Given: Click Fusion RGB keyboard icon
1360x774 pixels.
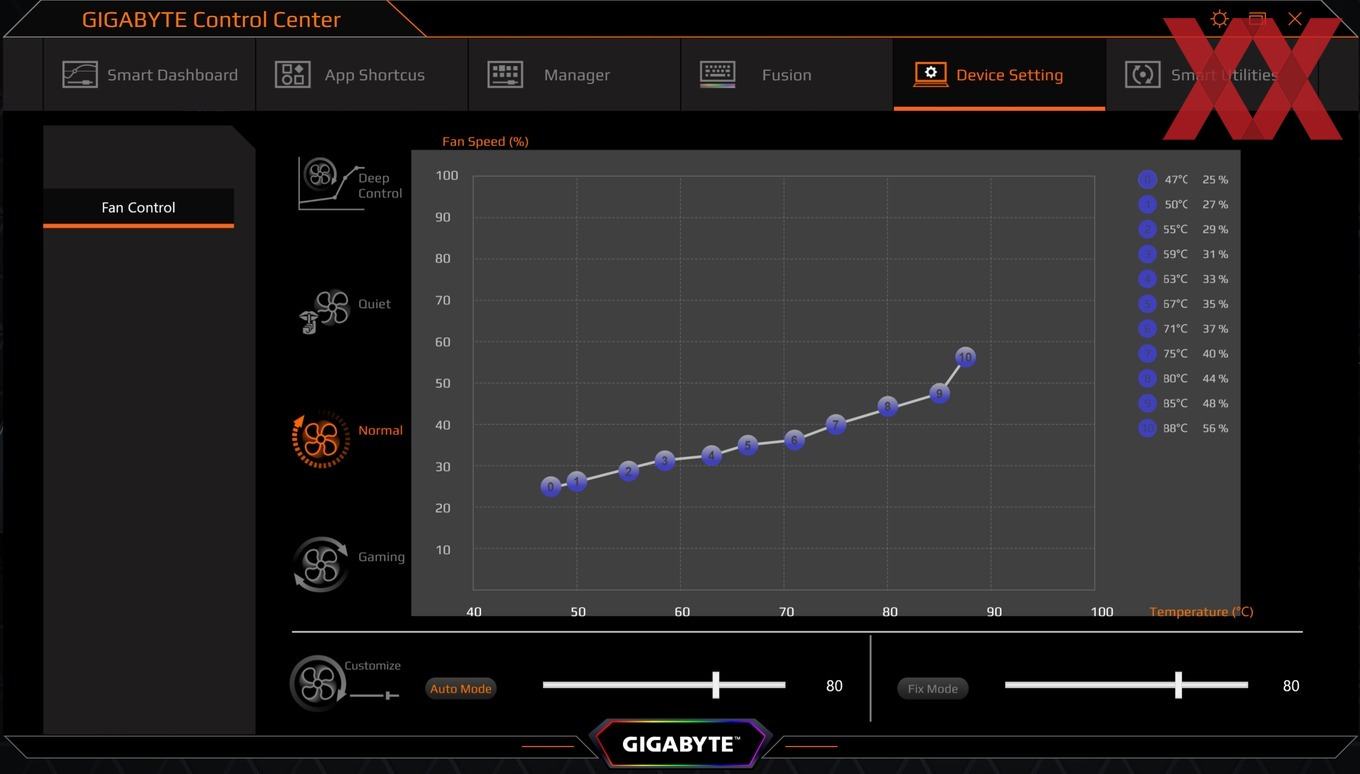Looking at the screenshot, I should [x=718, y=75].
